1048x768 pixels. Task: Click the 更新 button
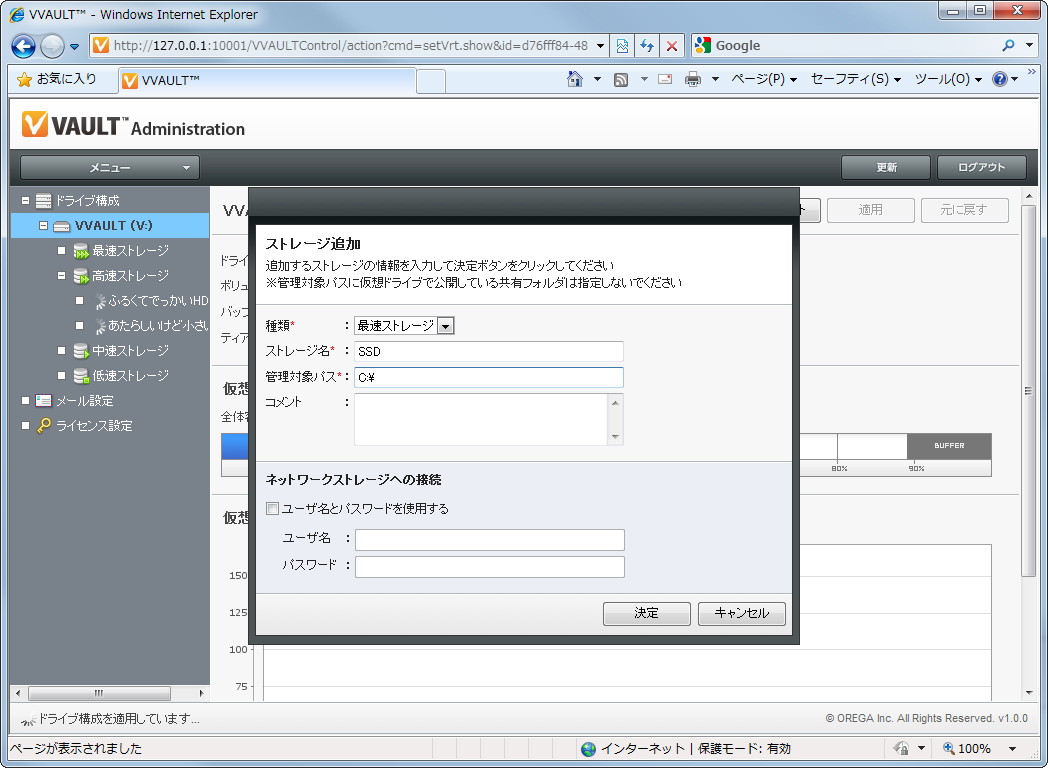pyautogui.click(x=886, y=168)
